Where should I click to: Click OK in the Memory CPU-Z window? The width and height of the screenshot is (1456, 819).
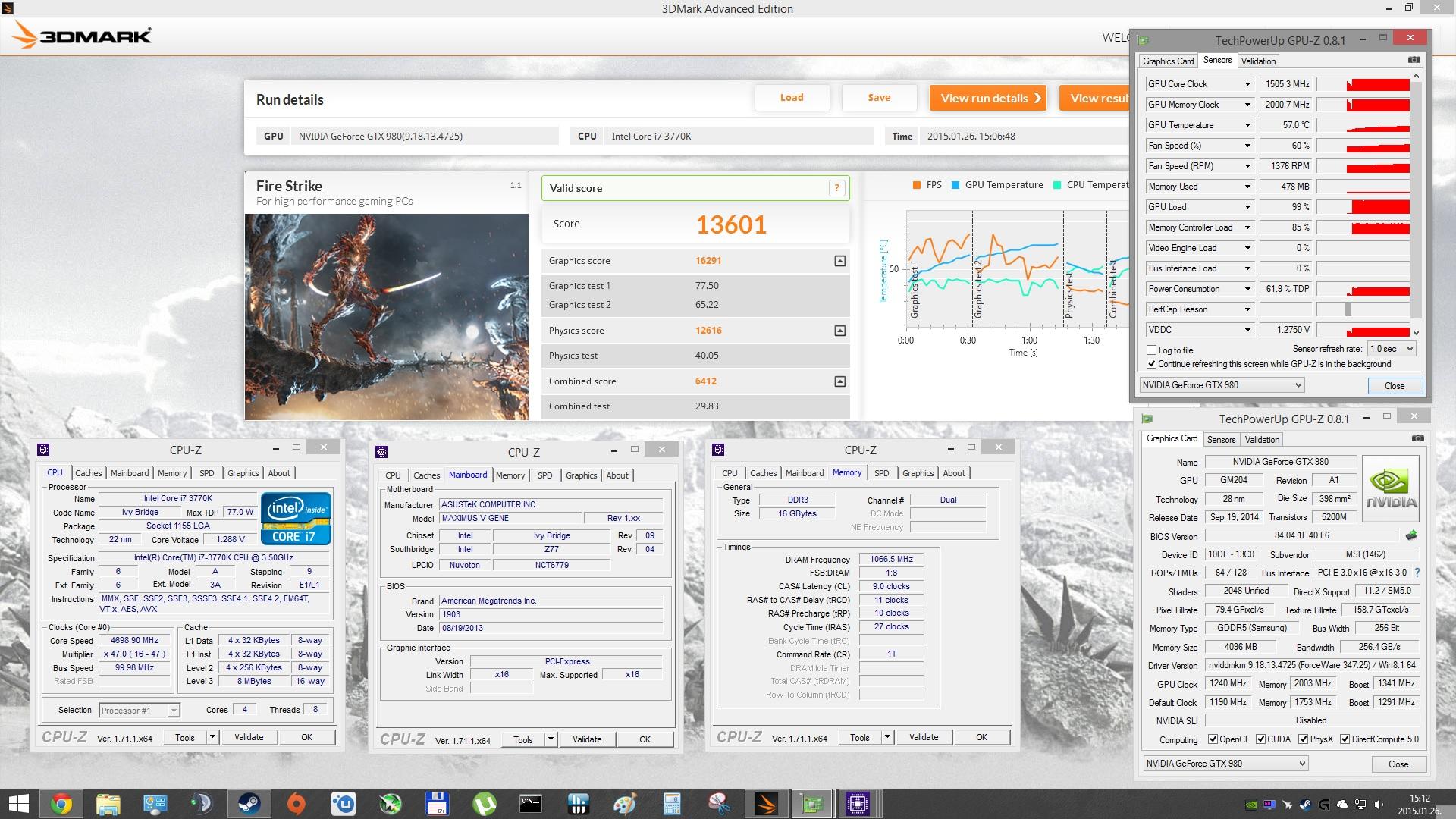[981, 737]
